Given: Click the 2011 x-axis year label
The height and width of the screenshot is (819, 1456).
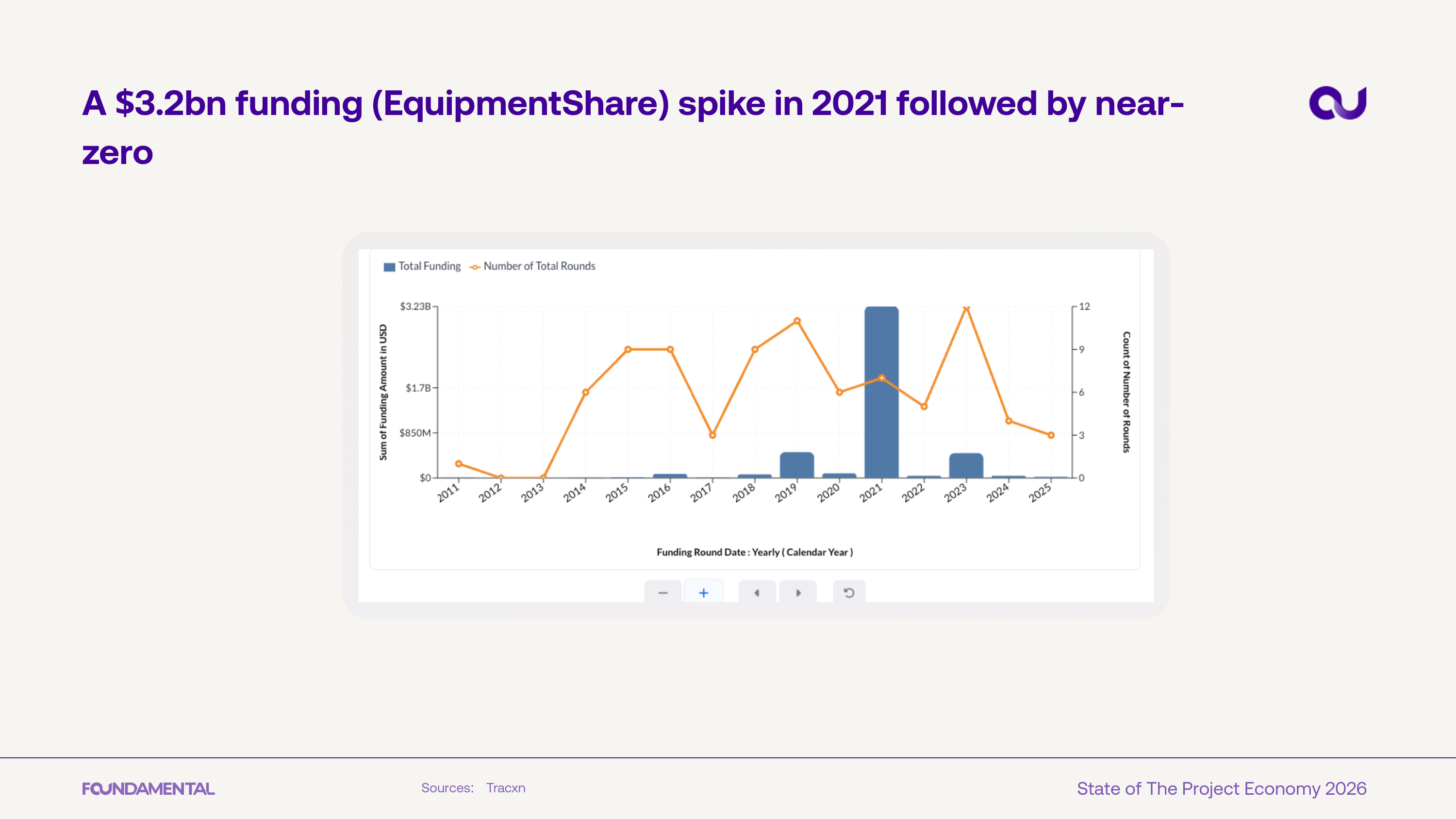Looking at the screenshot, I should coord(448,492).
